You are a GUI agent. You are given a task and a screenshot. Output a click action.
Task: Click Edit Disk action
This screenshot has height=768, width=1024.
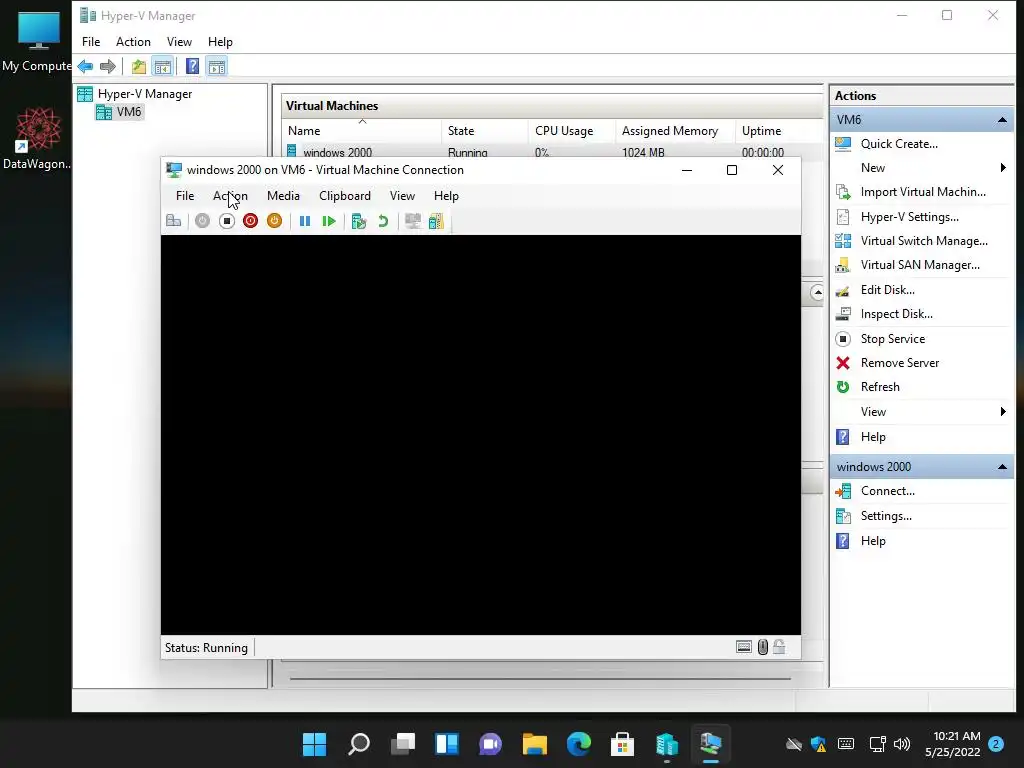887,290
